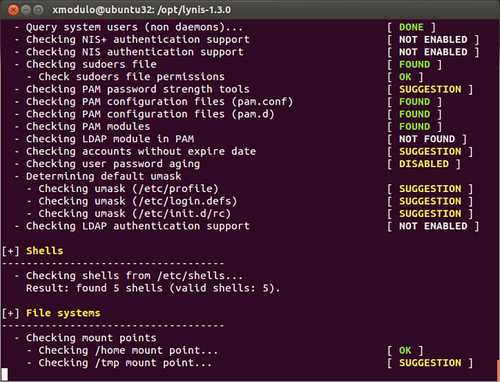Click the DISABLED status for password aging
The width and height of the screenshot is (500, 382).
(x=424, y=164)
